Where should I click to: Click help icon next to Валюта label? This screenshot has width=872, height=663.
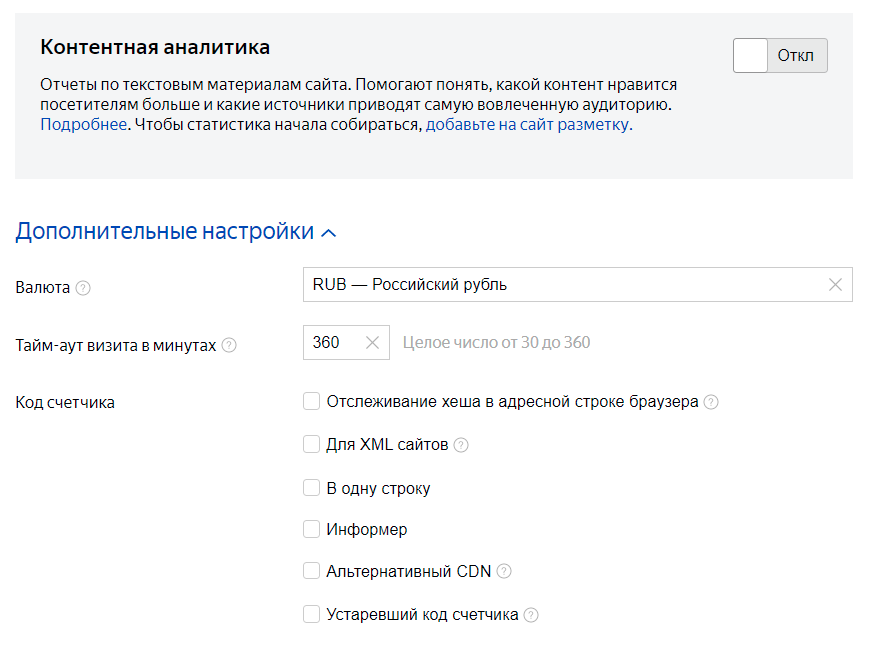(83, 288)
